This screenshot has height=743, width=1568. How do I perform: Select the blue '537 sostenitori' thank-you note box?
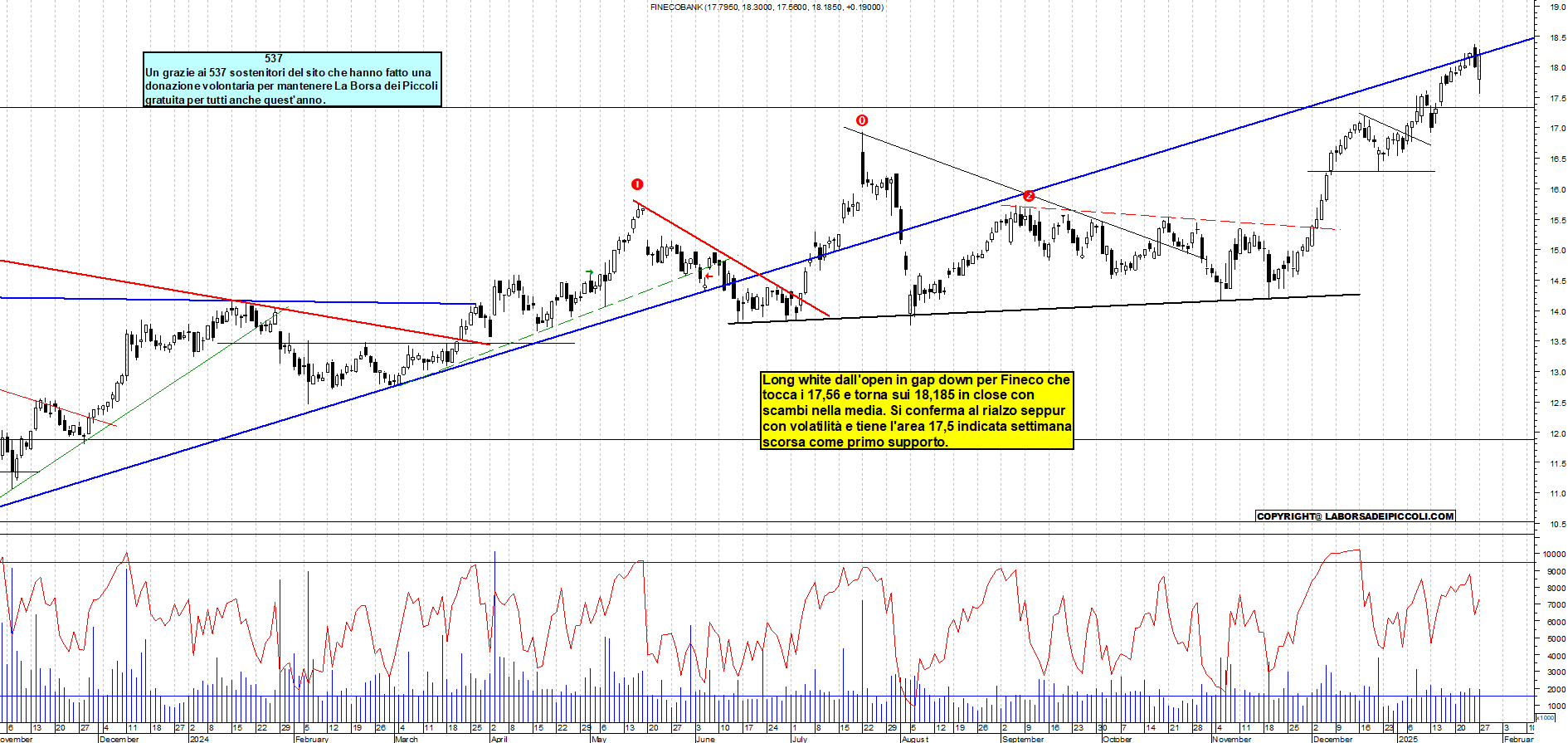292,80
